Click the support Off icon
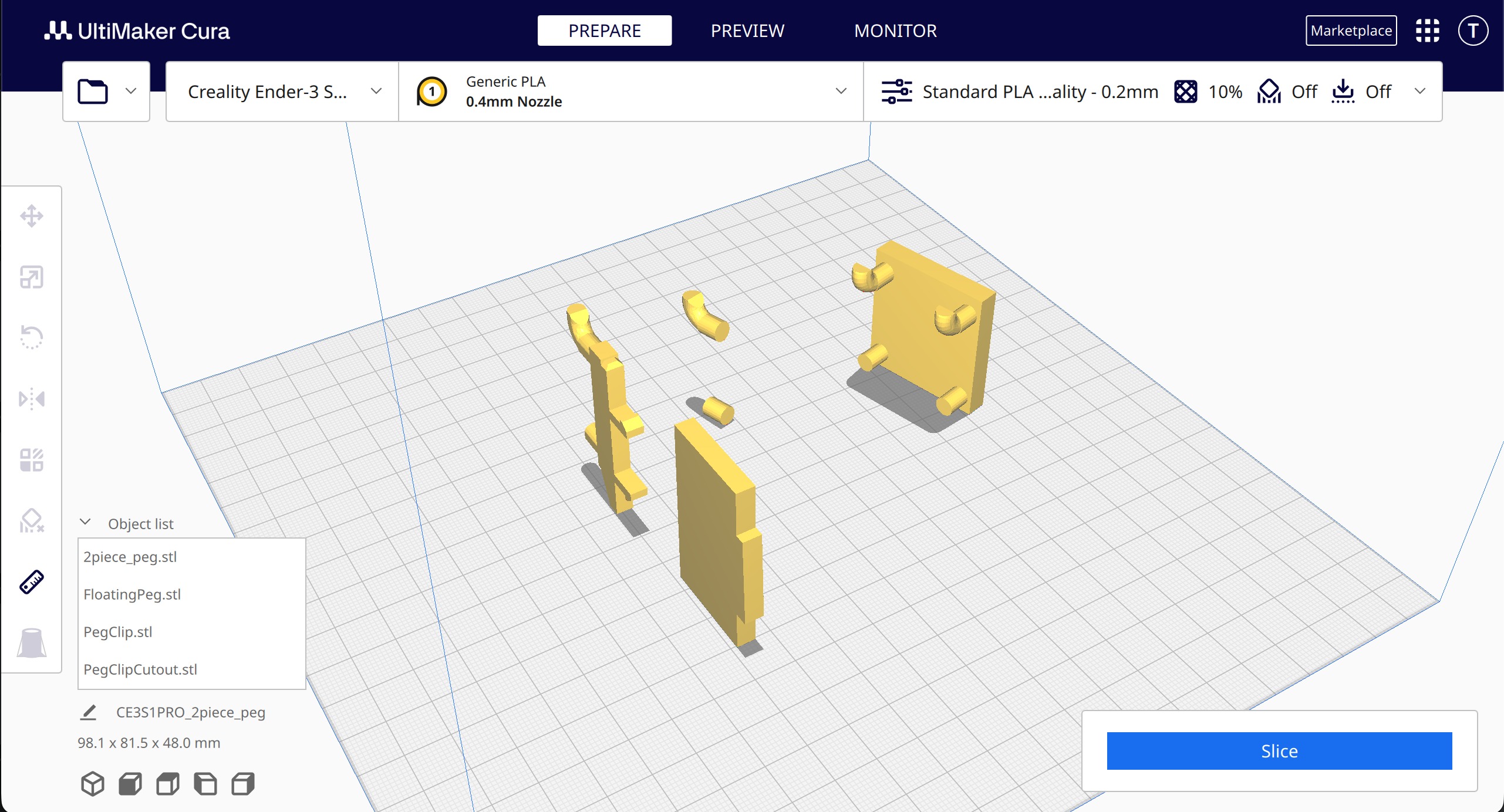The image size is (1504, 812). pyautogui.click(x=1269, y=92)
